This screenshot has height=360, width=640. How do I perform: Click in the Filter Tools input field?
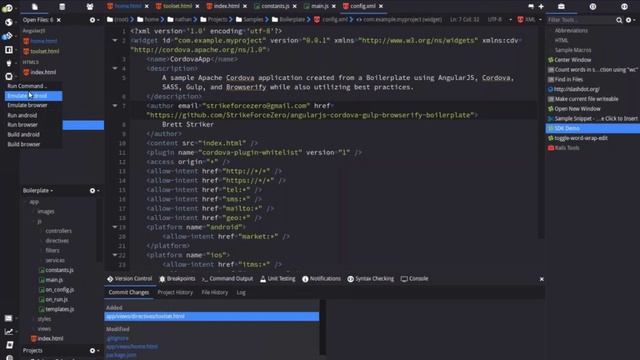pos(580,20)
